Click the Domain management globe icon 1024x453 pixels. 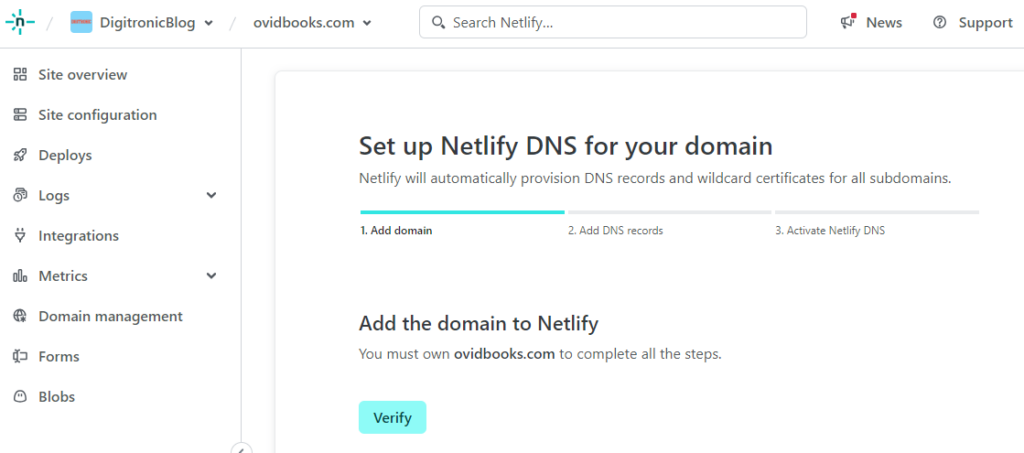pos(20,316)
